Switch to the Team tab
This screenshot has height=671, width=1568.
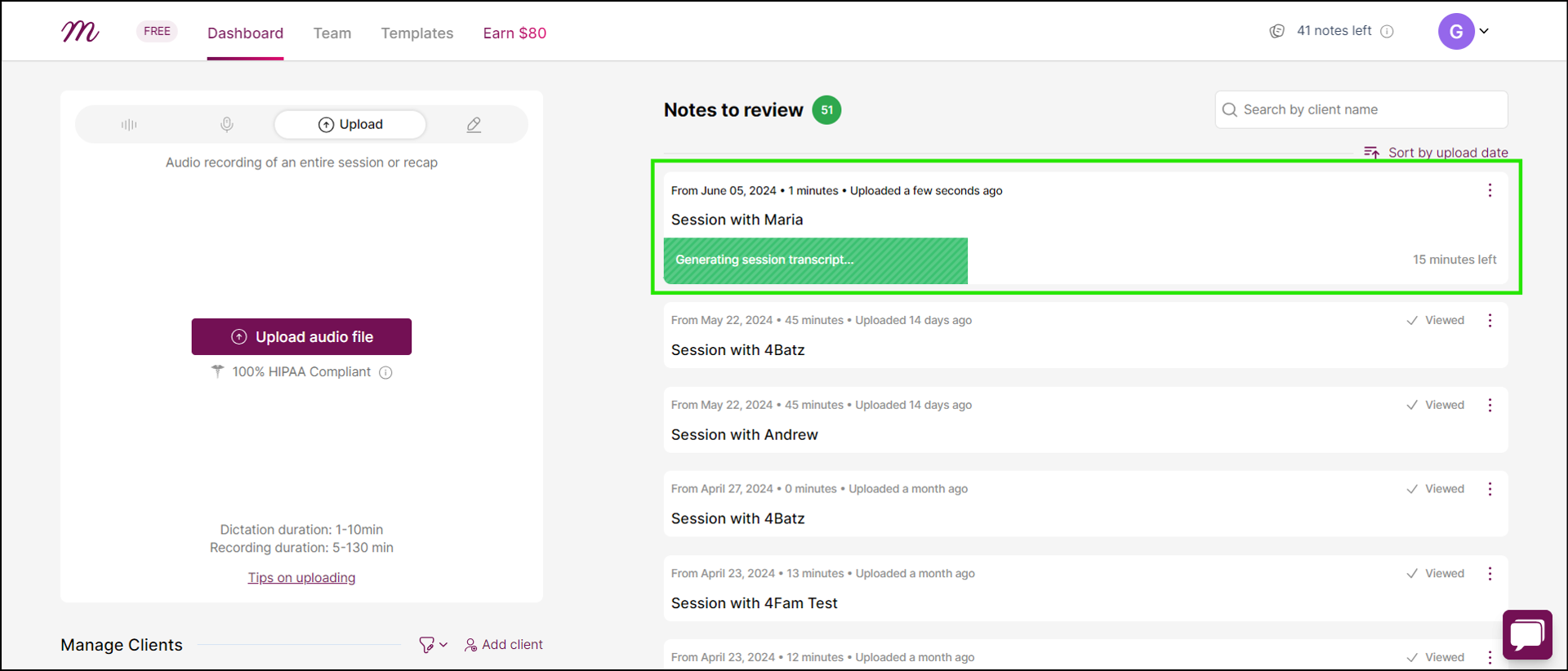coord(332,33)
